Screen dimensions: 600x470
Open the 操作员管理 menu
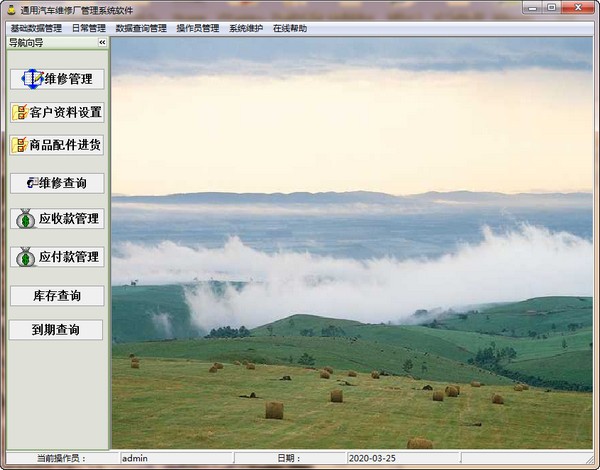tap(198, 28)
